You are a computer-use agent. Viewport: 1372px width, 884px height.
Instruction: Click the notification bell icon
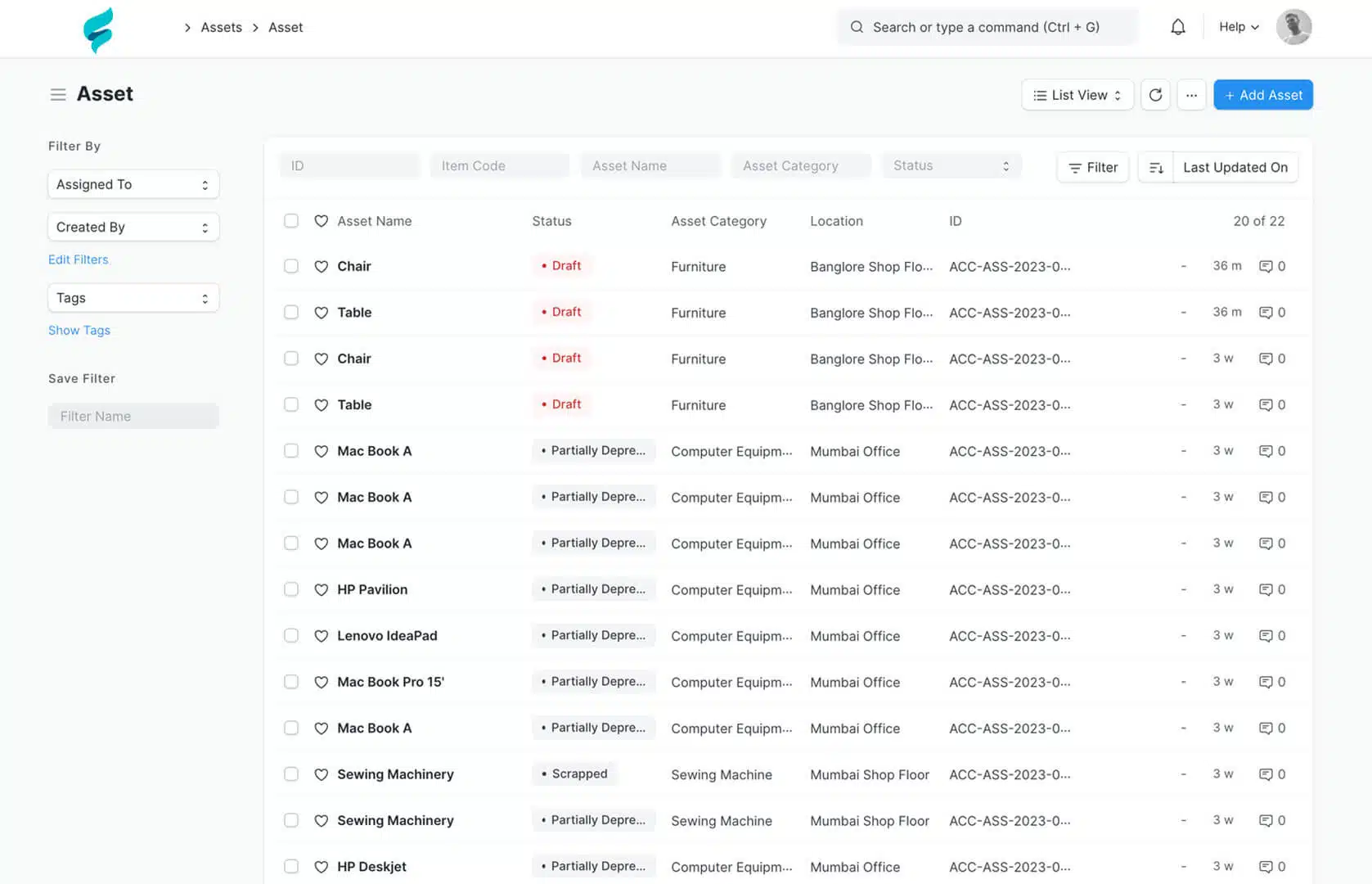1177,27
